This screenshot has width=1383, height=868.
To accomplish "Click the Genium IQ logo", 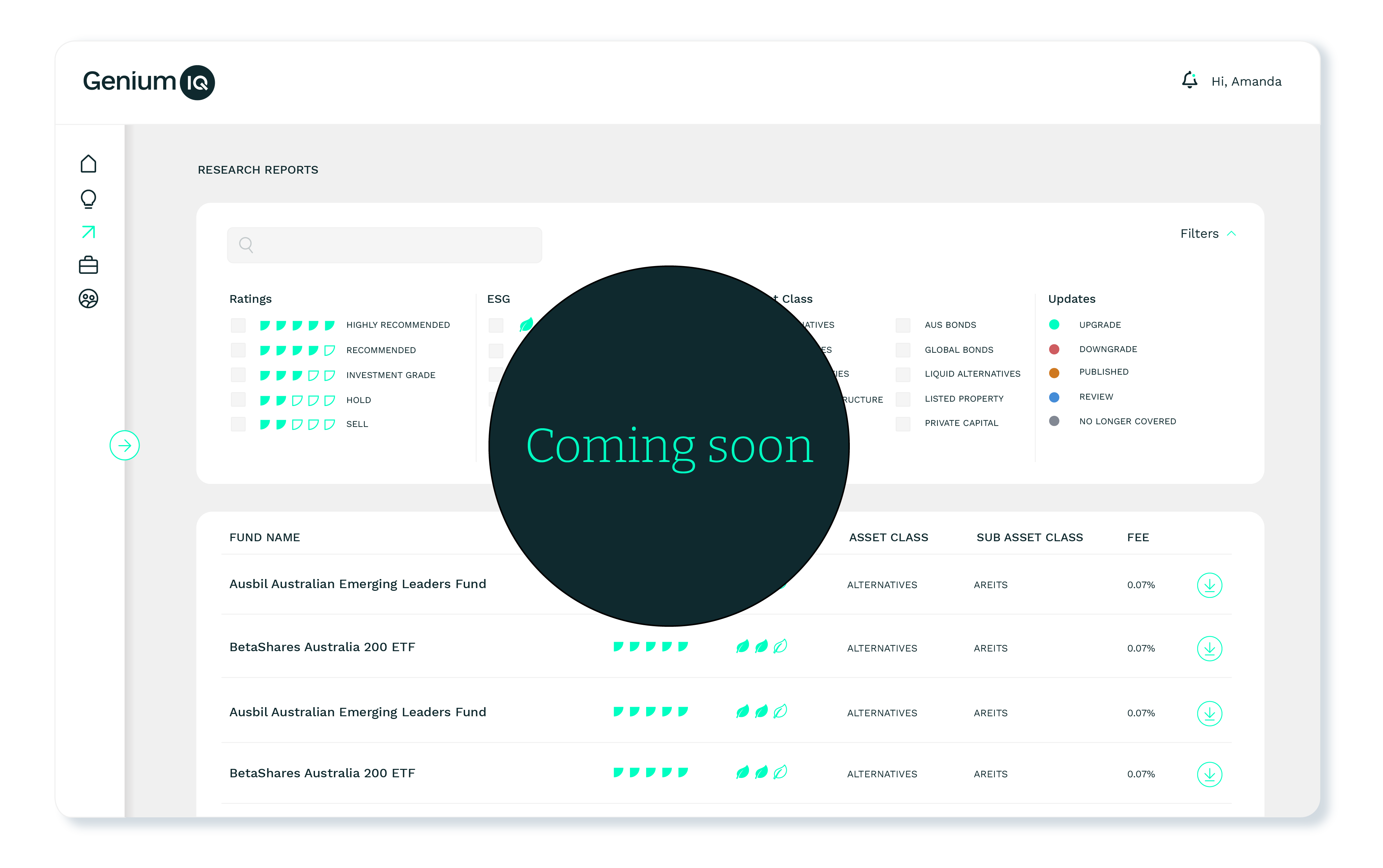I will [x=149, y=82].
